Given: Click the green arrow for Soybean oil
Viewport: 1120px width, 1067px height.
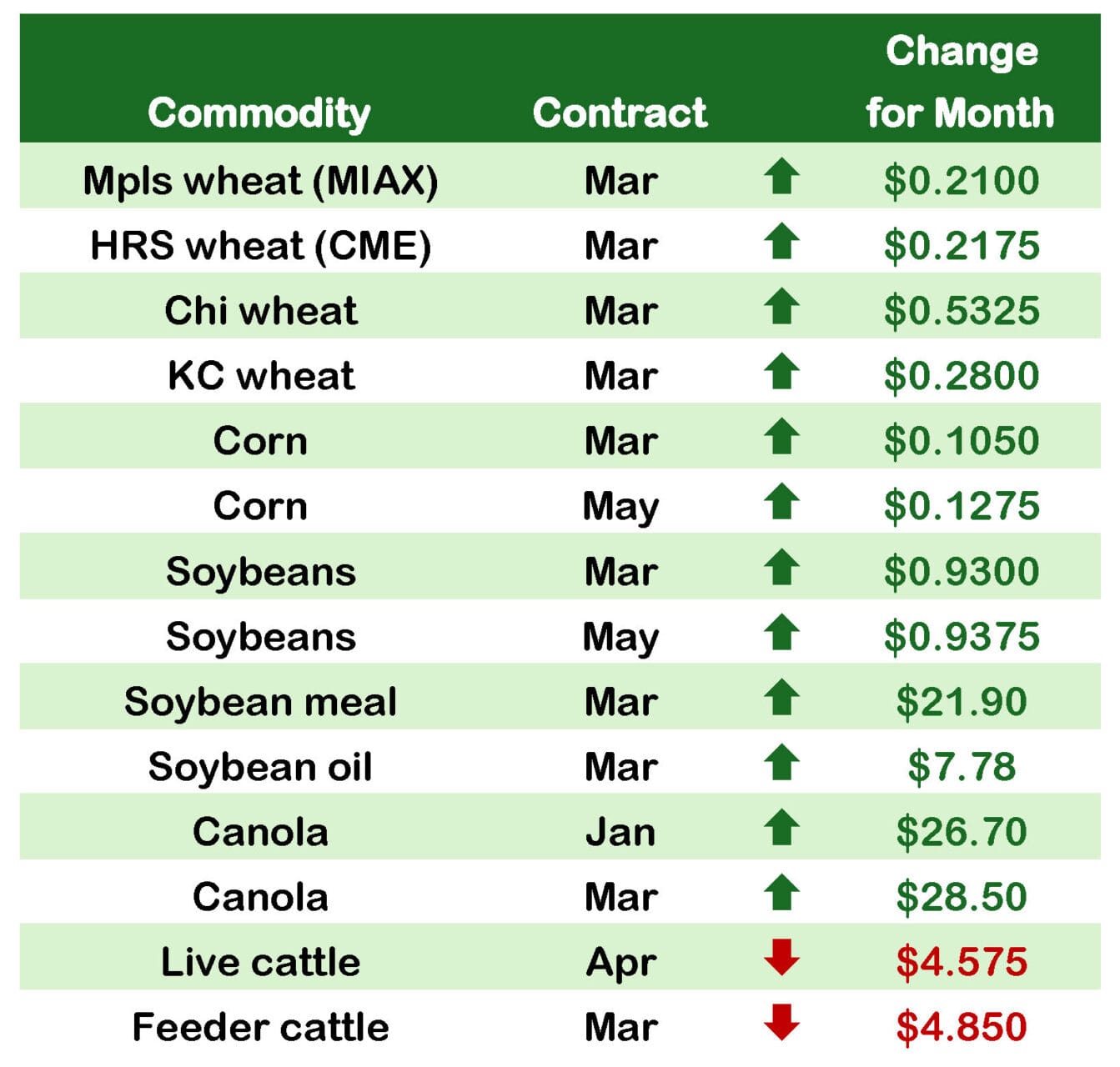Looking at the screenshot, I should point(781,763).
